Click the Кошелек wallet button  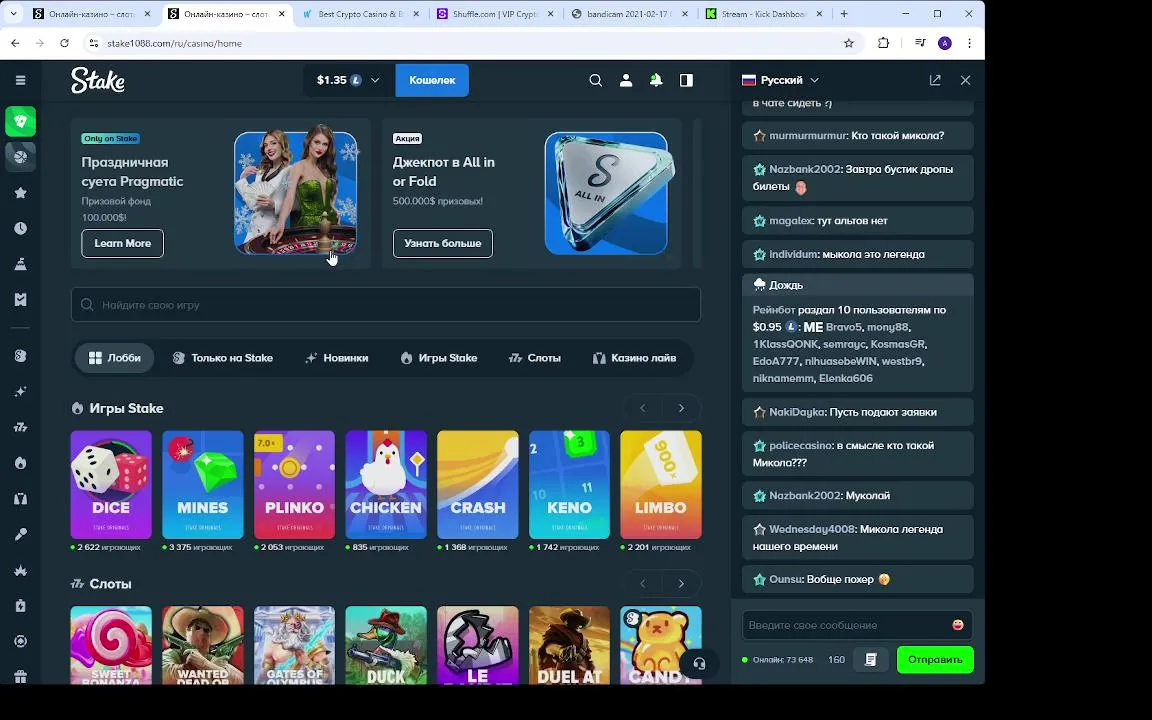click(432, 80)
